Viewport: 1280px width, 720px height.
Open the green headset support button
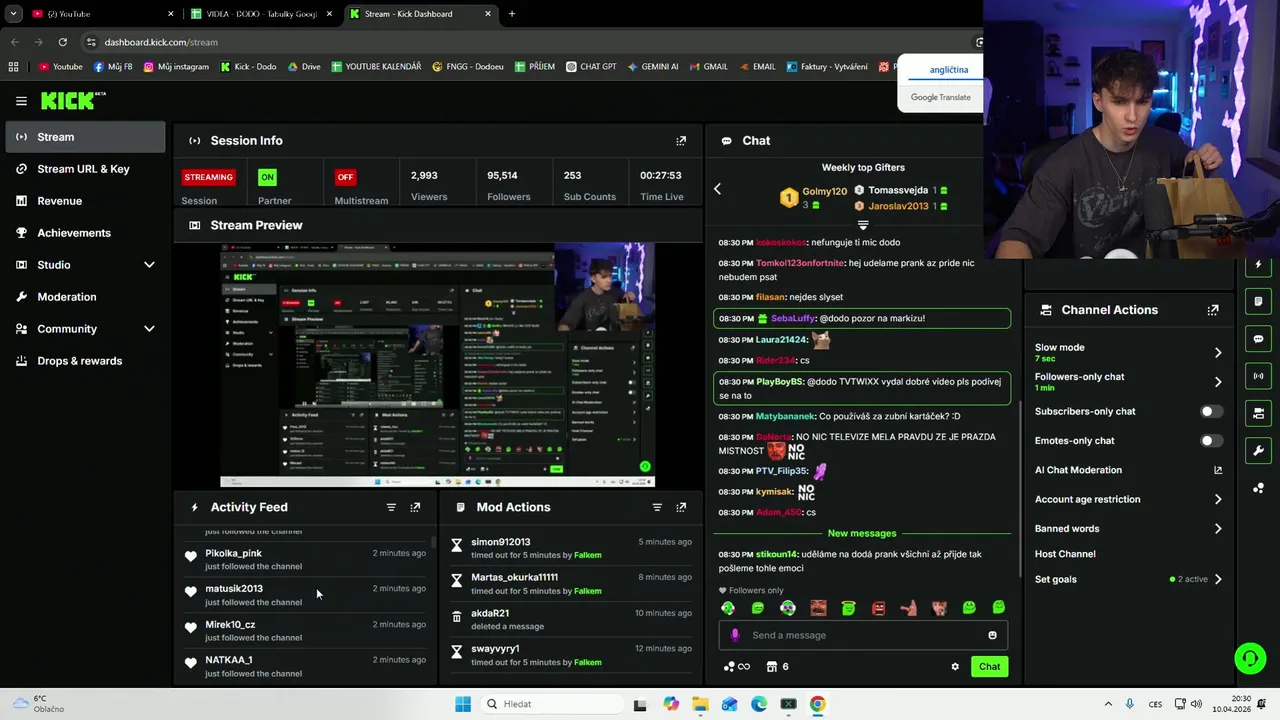click(1250, 658)
